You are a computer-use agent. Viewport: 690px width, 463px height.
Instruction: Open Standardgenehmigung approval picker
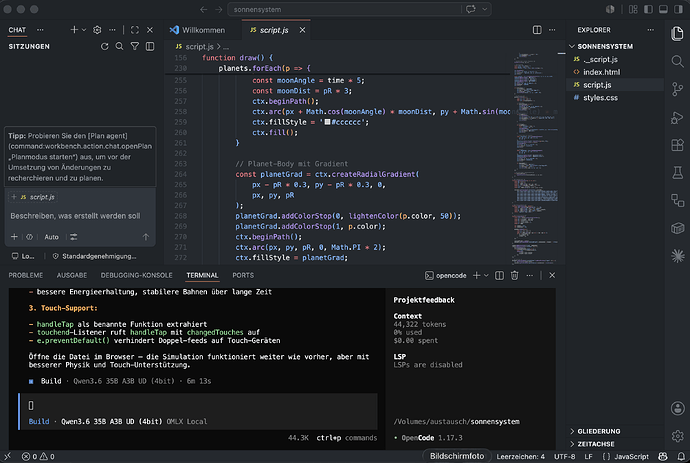pos(95,256)
